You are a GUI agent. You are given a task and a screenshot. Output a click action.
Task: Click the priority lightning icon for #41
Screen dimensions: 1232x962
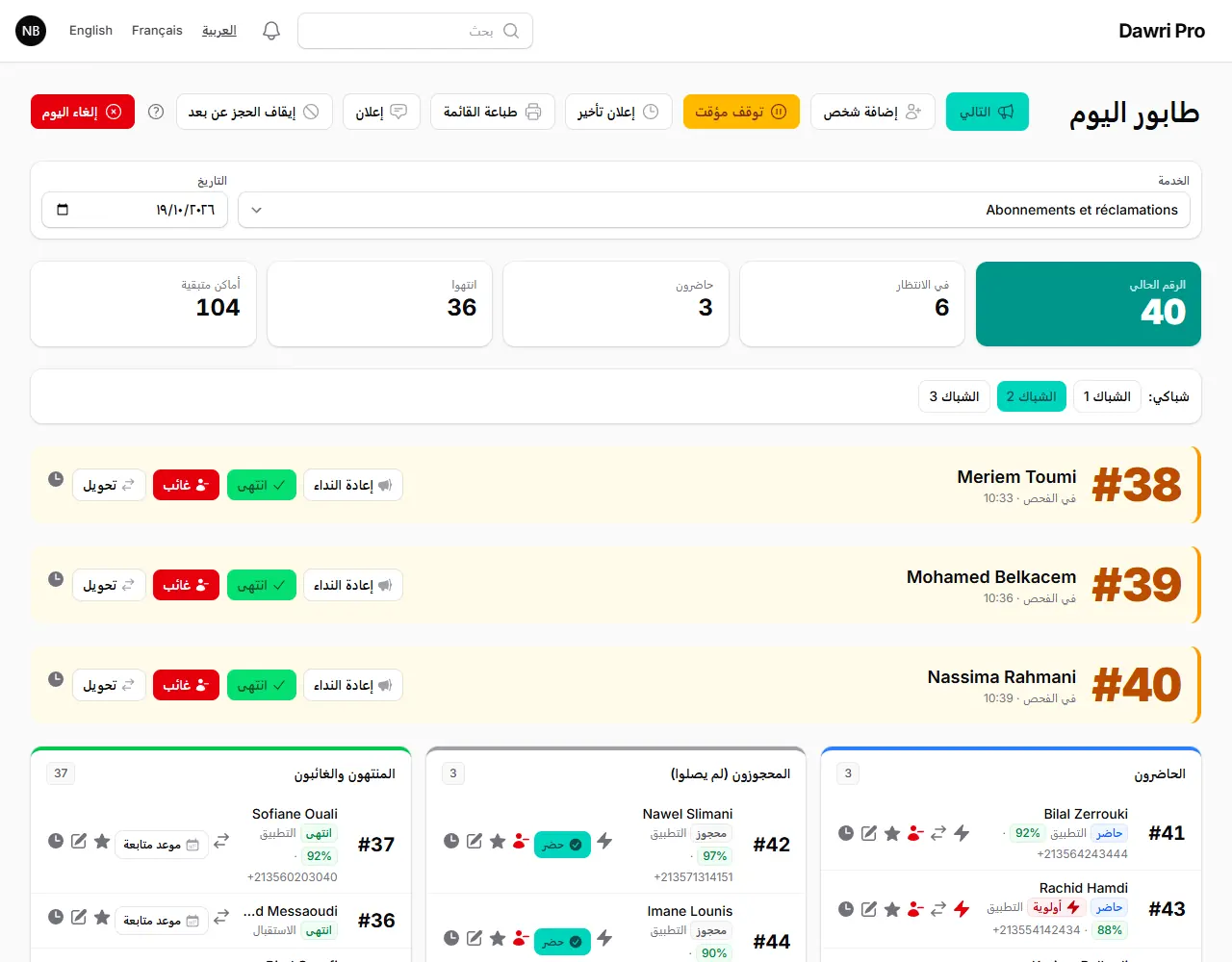[962, 833]
